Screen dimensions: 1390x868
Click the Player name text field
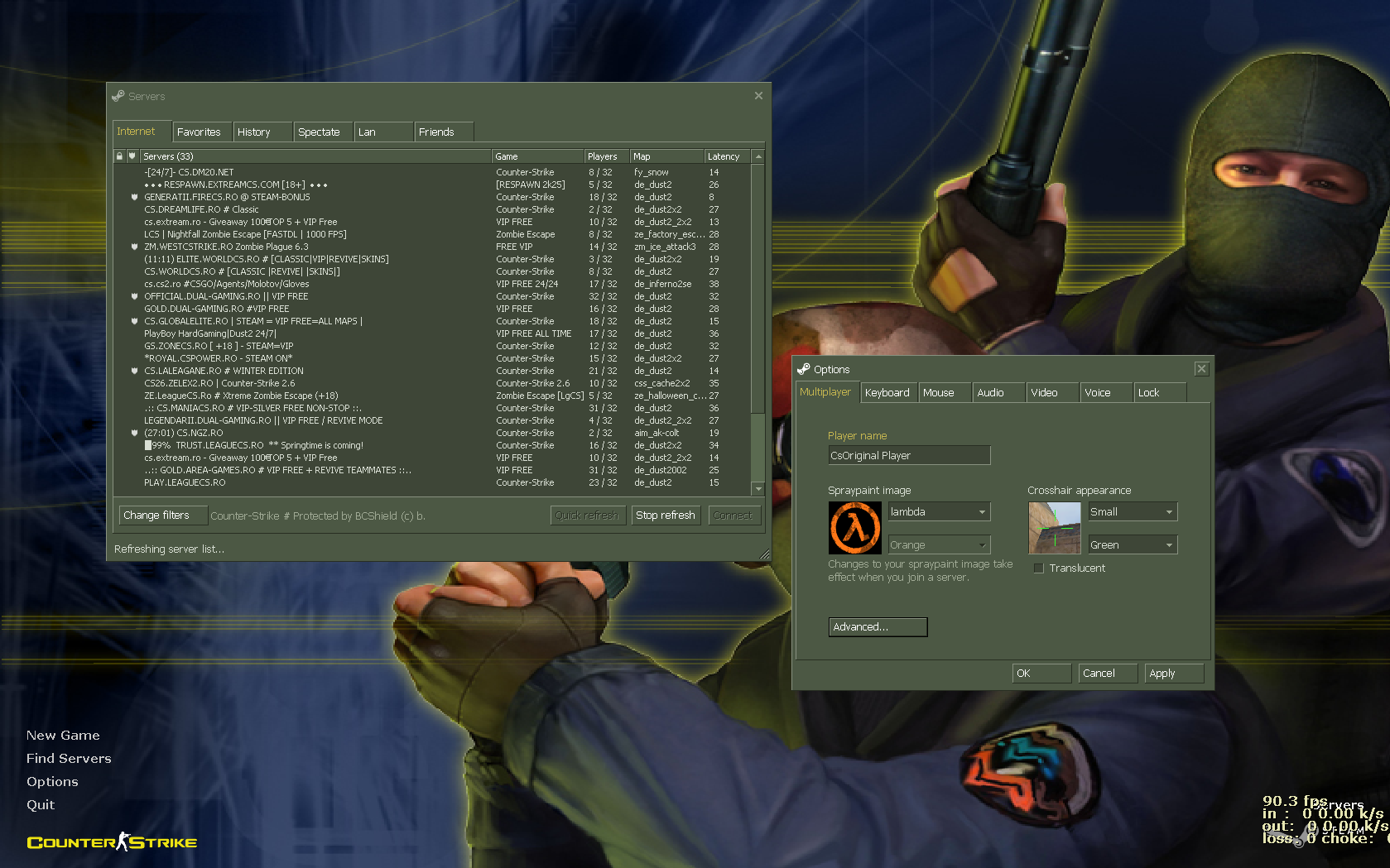pos(908,456)
